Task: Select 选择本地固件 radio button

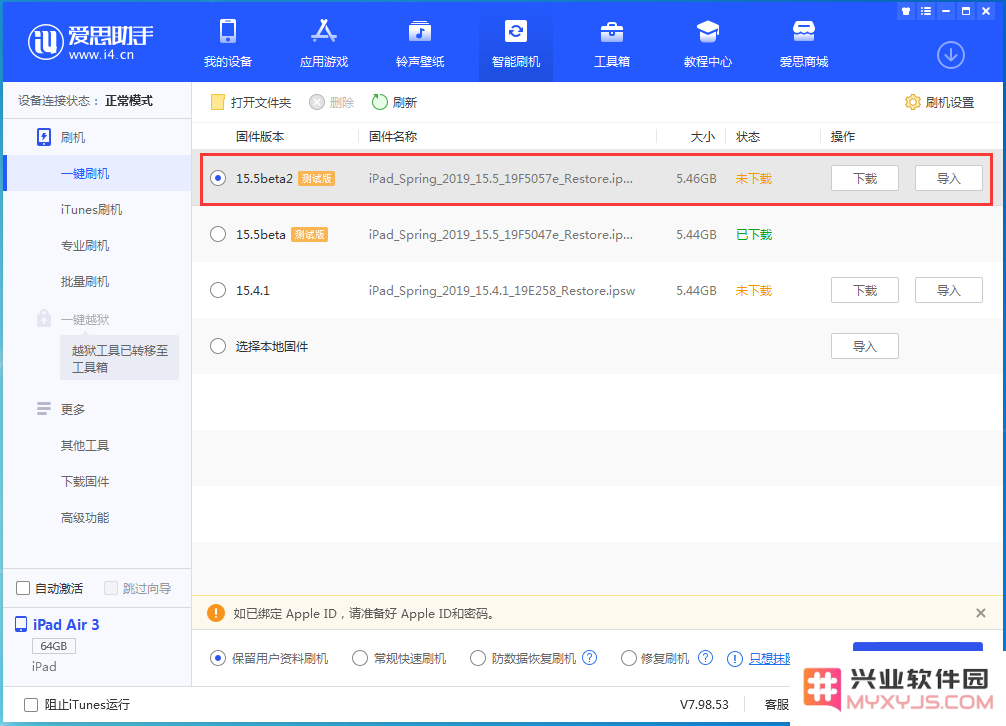Action: (218, 346)
